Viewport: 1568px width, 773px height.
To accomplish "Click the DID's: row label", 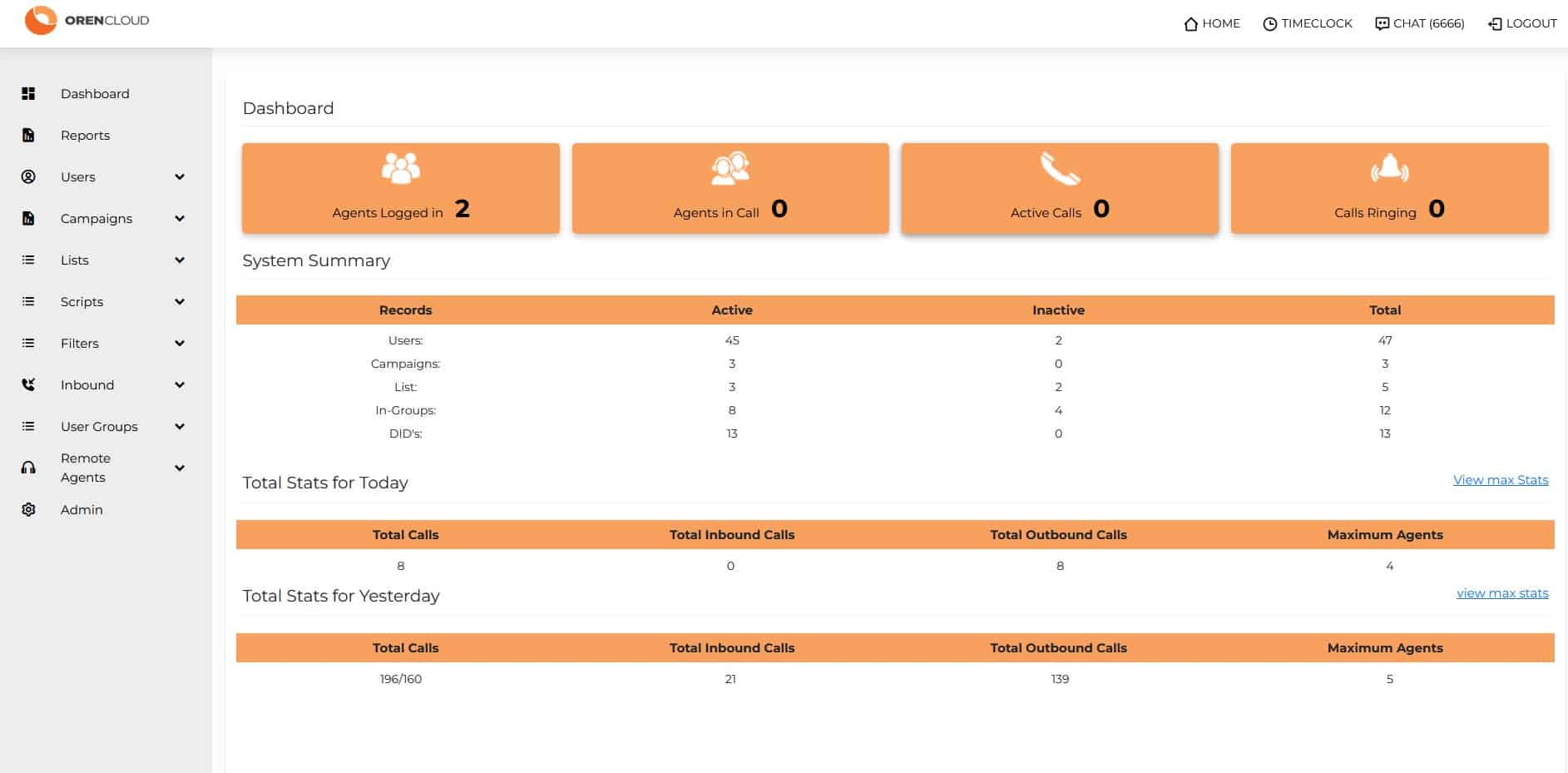I will [x=406, y=434].
